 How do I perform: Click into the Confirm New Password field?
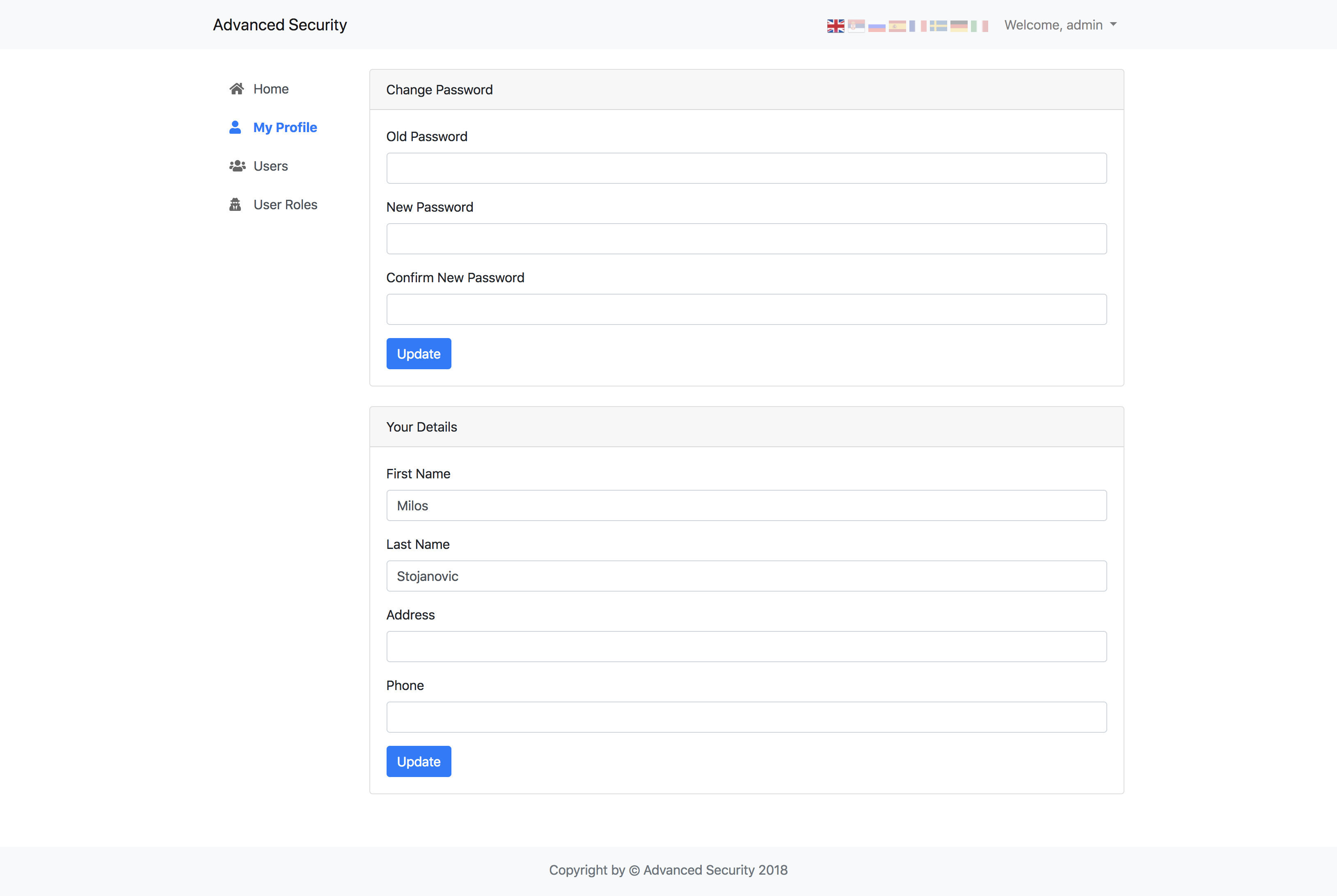(746, 309)
